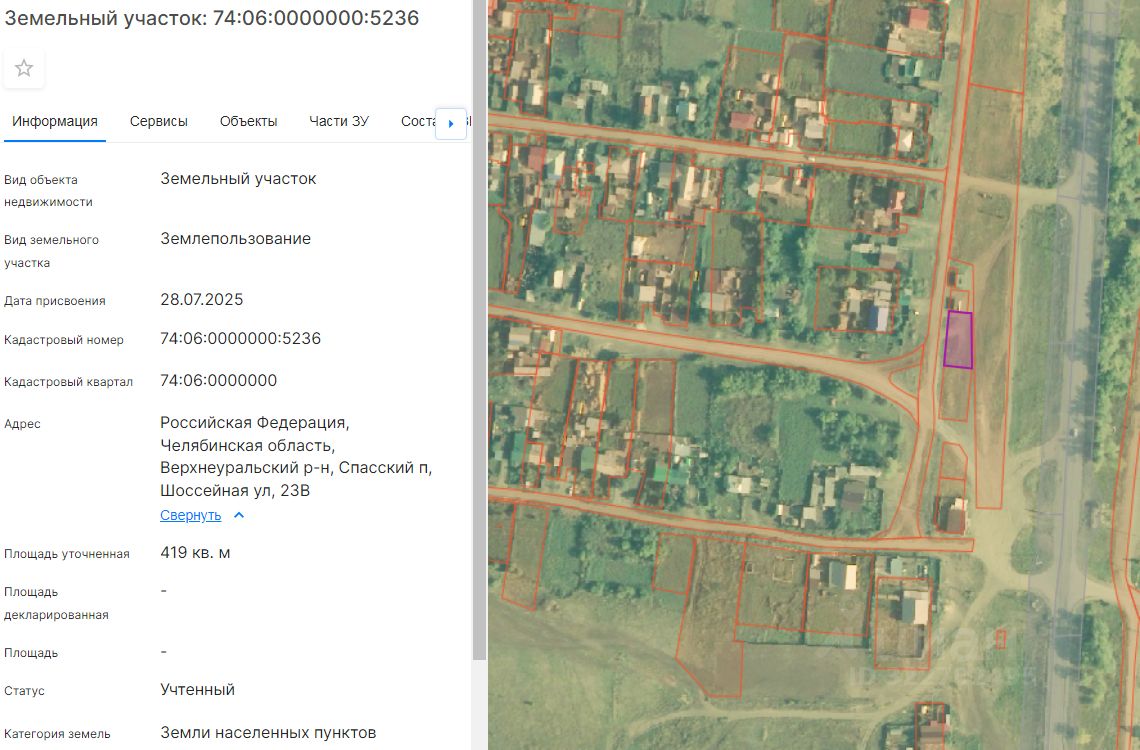The height and width of the screenshot is (750, 1140).
Task: Click the date value 28.07.2025
Action: pyautogui.click(x=202, y=300)
